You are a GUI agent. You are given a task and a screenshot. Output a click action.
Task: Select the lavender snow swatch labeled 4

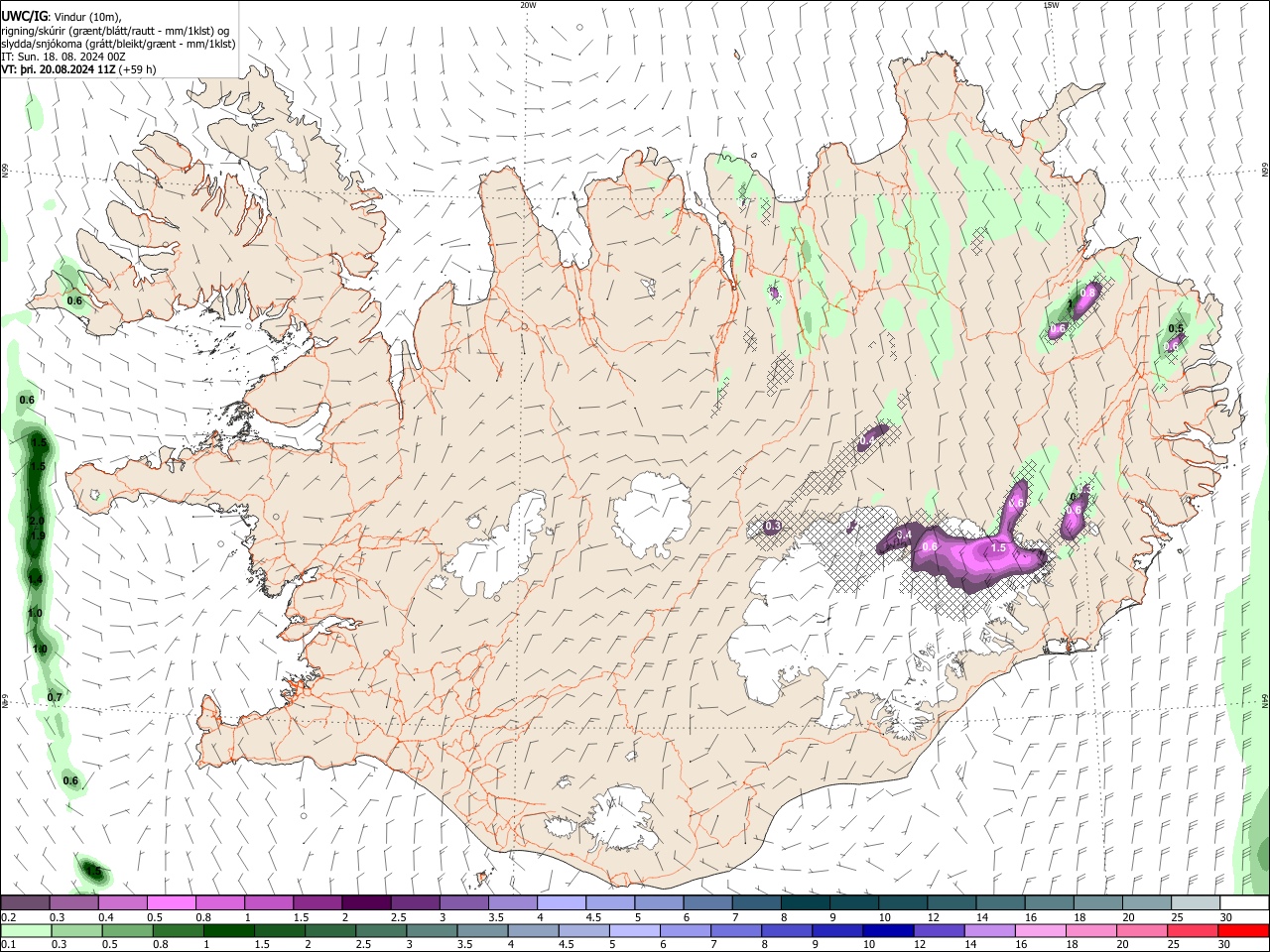(562, 903)
